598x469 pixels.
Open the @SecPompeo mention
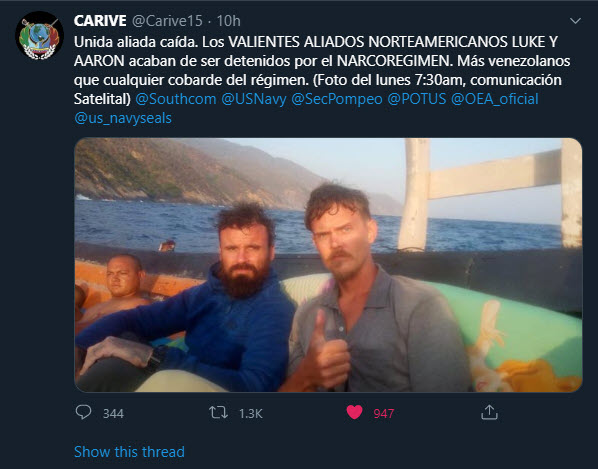coord(337,99)
